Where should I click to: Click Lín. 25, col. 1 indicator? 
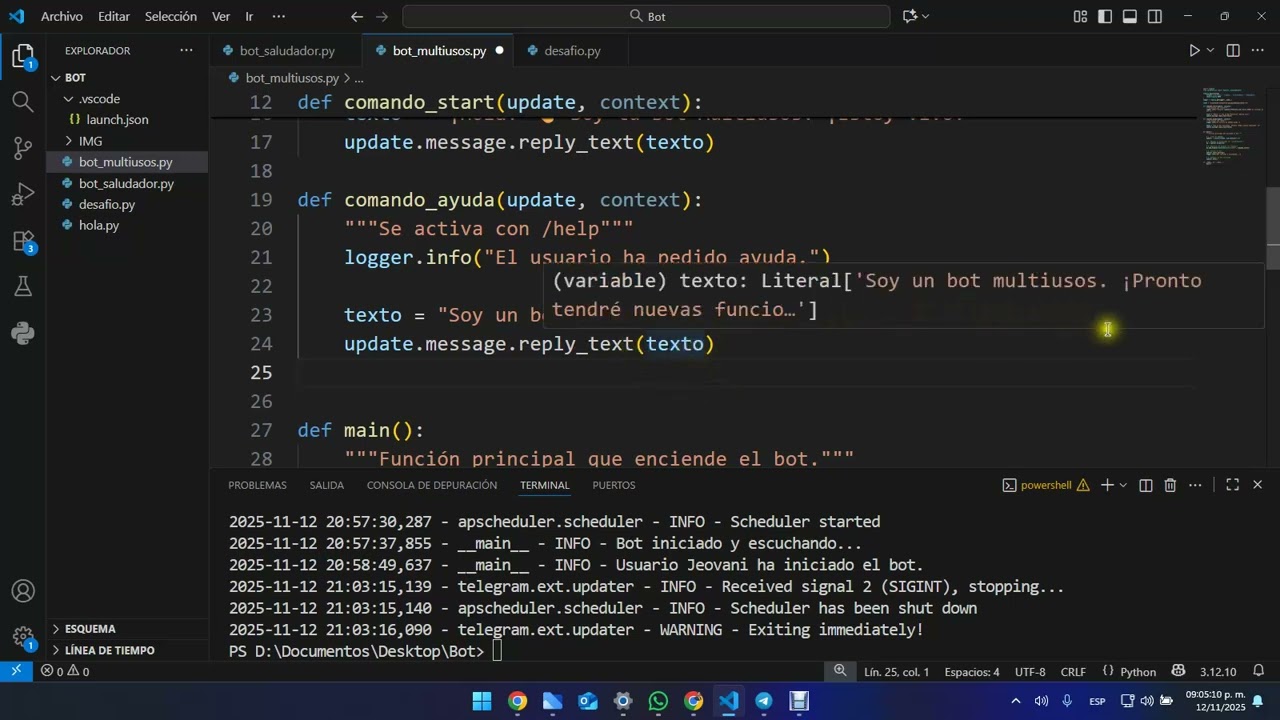[x=896, y=671]
